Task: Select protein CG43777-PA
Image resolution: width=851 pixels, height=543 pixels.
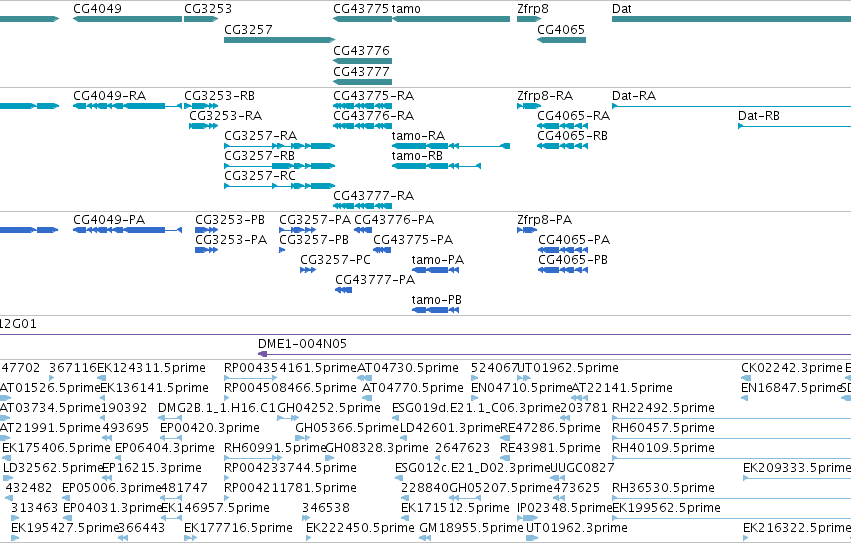Action: [344, 291]
